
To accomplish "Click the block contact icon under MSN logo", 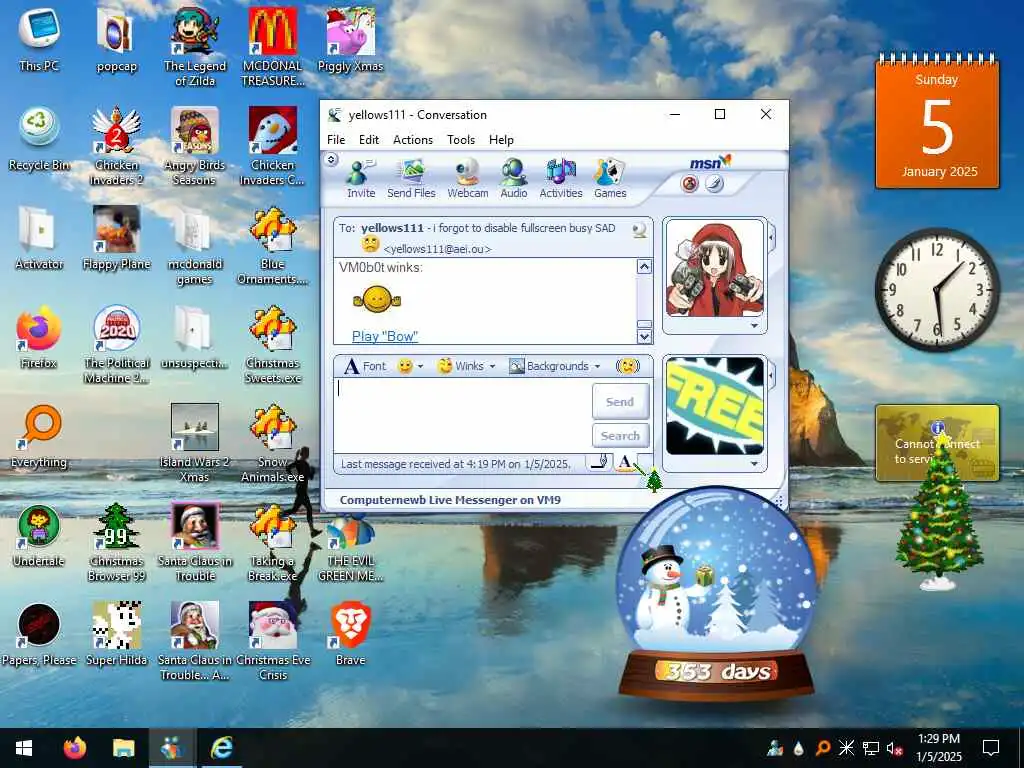I will (690, 184).
